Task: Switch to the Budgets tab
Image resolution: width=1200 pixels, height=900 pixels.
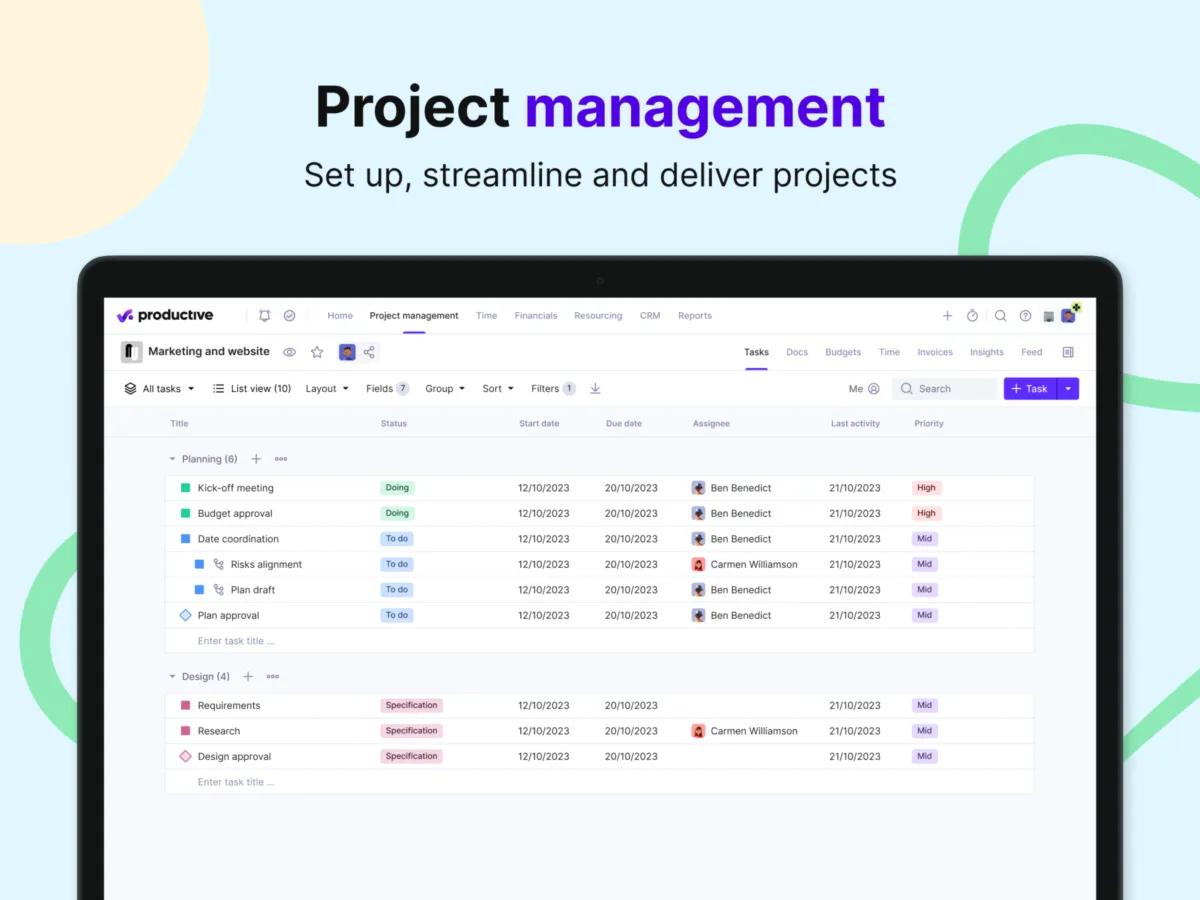Action: [x=843, y=352]
